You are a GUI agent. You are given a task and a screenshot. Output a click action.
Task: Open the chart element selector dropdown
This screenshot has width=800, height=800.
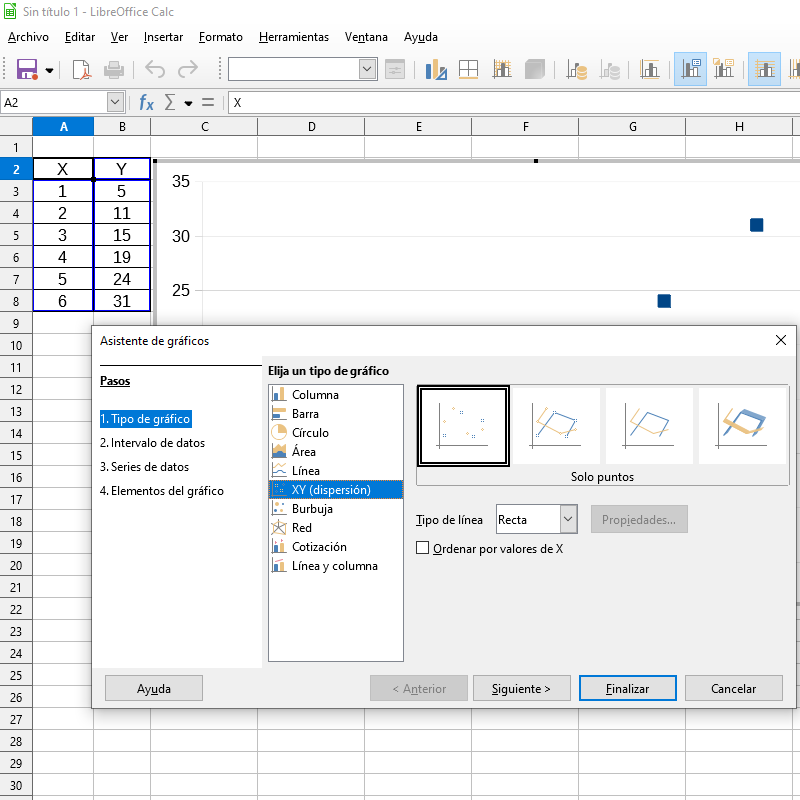tap(367, 69)
